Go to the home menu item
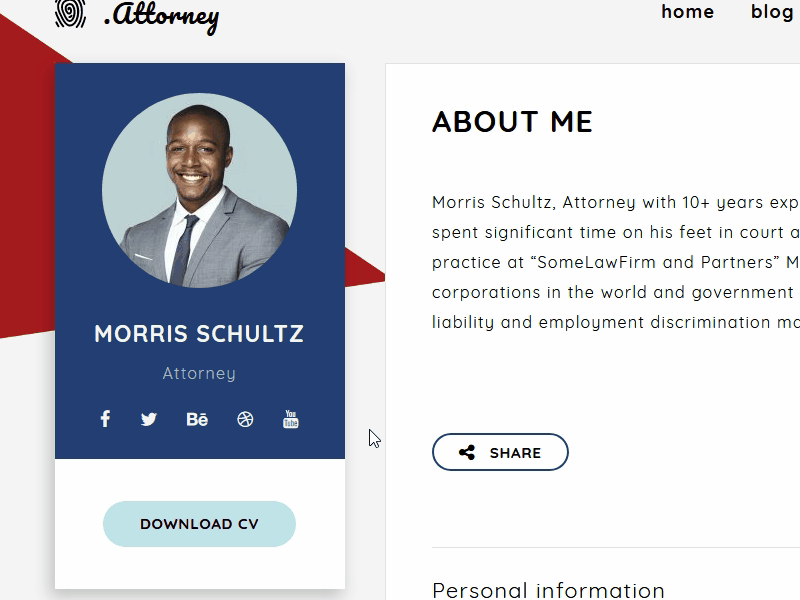Image resolution: width=800 pixels, height=600 pixels. tap(688, 12)
